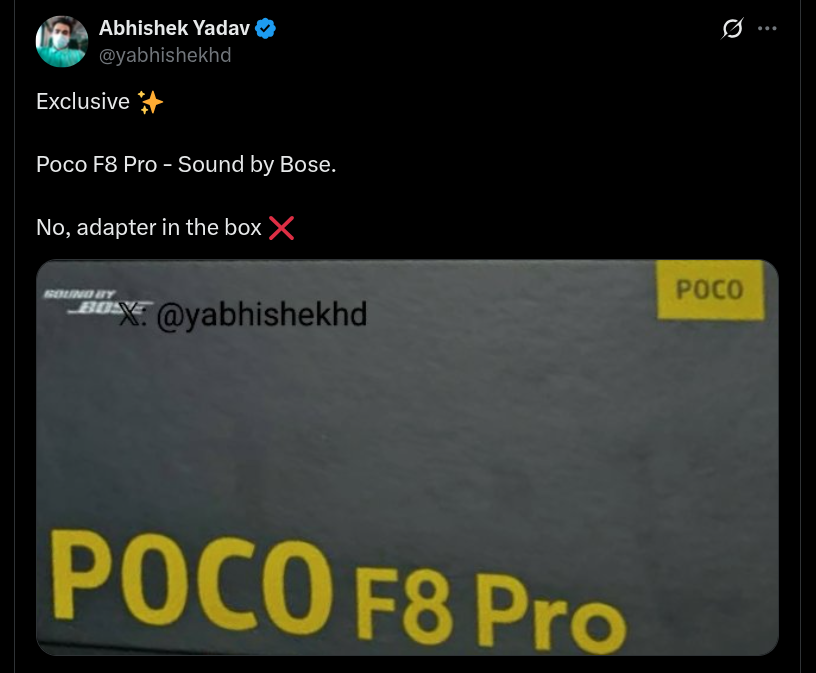This screenshot has height=673, width=816.
Task: Click the X logo in the watermark
Action: pyautogui.click(x=130, y=314)
